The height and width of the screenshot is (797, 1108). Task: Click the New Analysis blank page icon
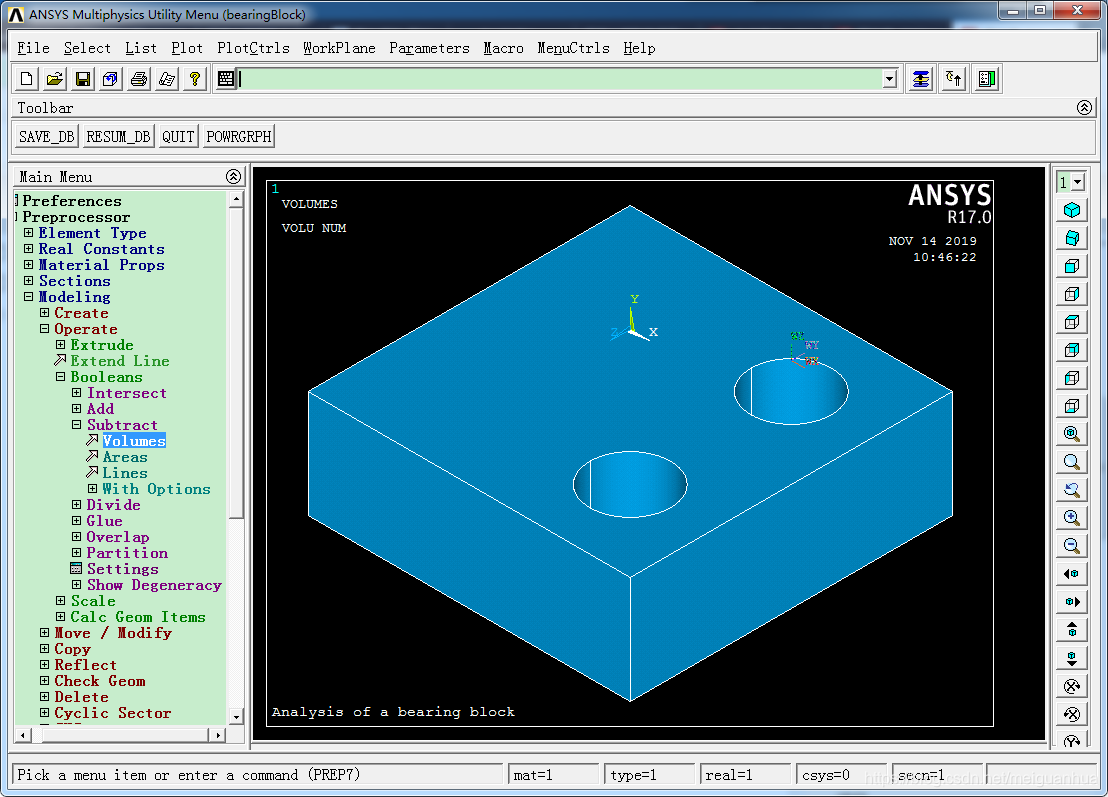tap(27, 79)
